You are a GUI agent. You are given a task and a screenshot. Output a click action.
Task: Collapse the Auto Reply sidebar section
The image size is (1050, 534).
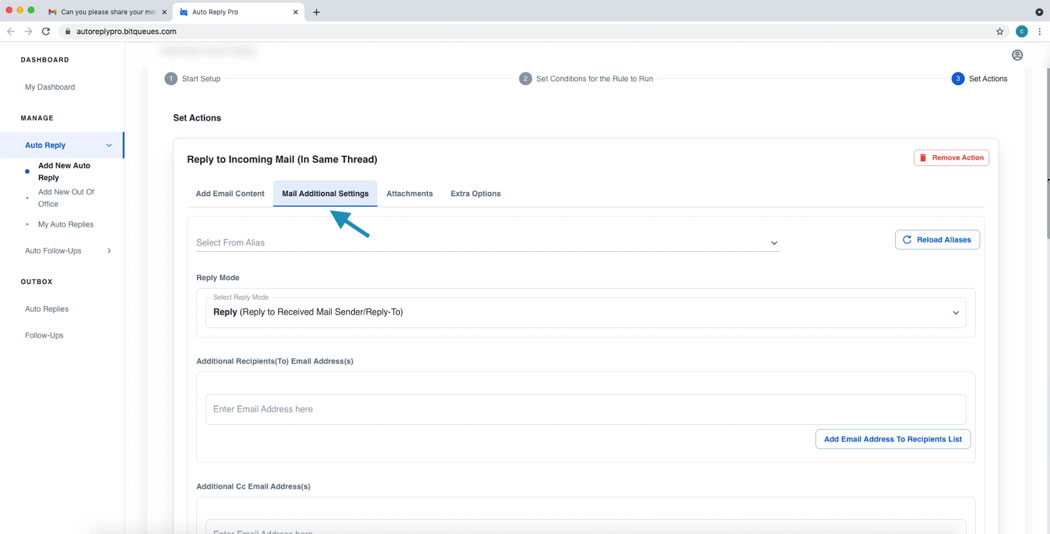[x=109, y=145]
